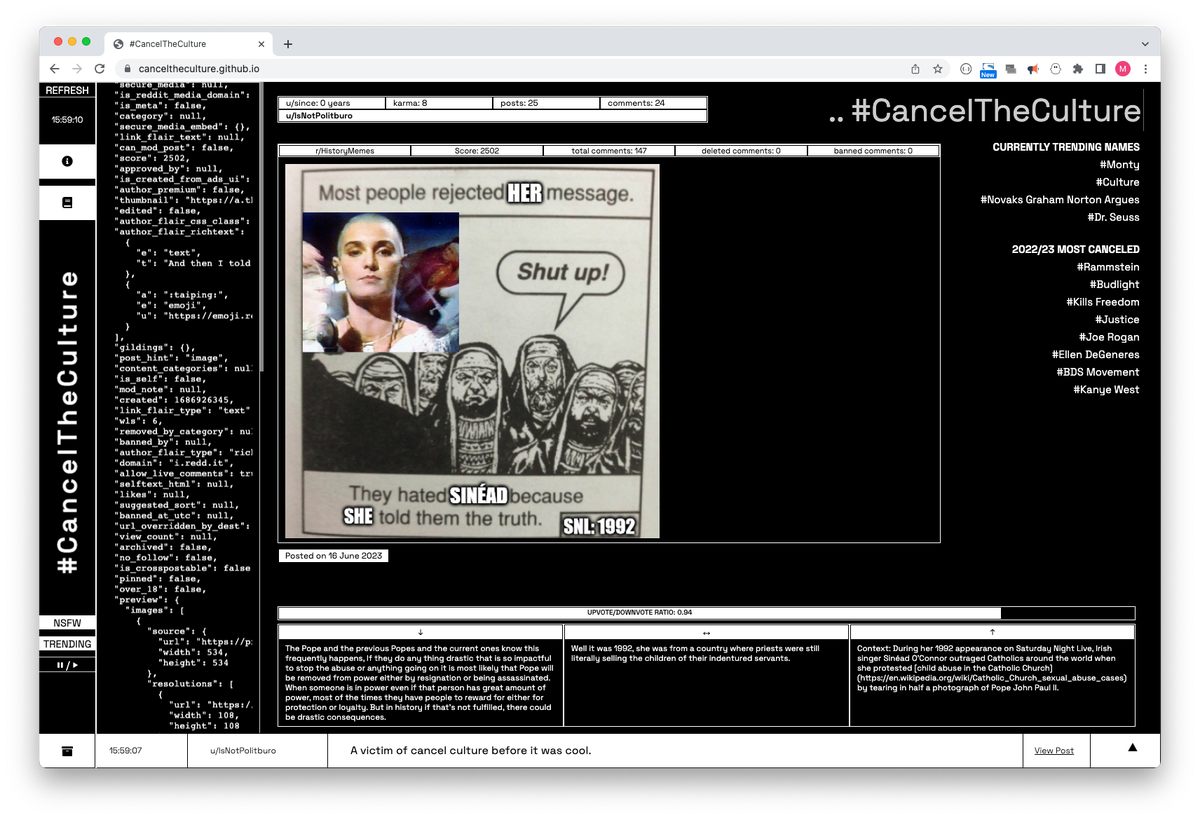Click the upvote/downvote ratio bar
Image resolution: width=1200 pixels, height=820 pixels.
[x=706, y=613]
